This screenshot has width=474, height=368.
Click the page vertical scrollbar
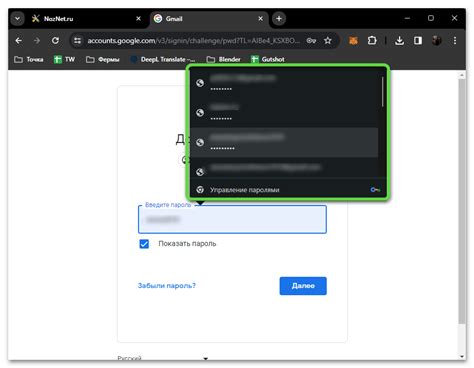(462, 201)
